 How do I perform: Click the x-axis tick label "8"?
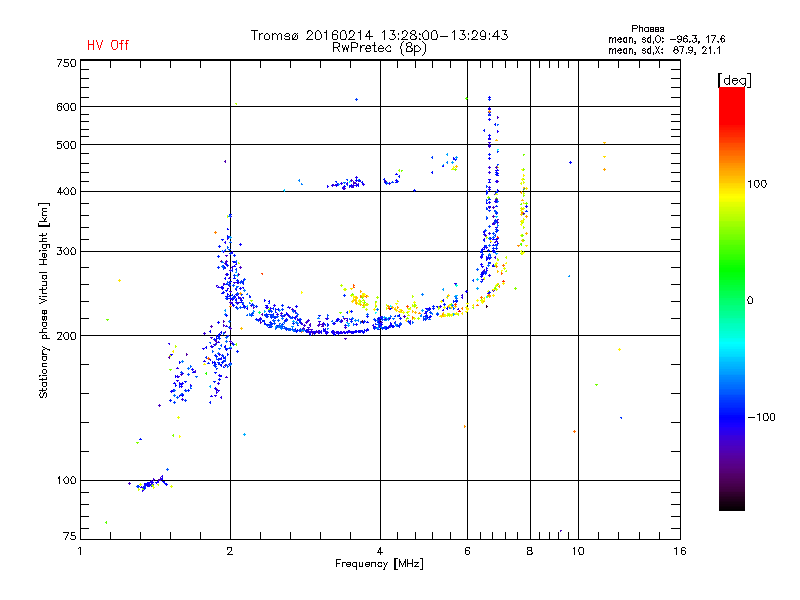tap(530, 551)
